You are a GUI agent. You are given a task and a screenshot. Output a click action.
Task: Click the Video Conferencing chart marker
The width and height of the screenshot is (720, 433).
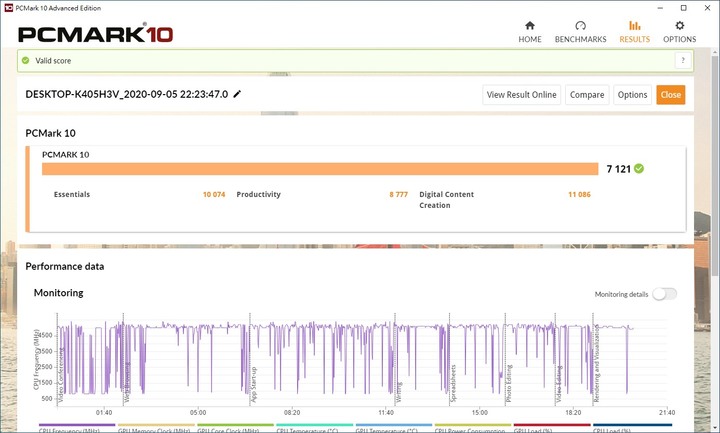[60, 375]
